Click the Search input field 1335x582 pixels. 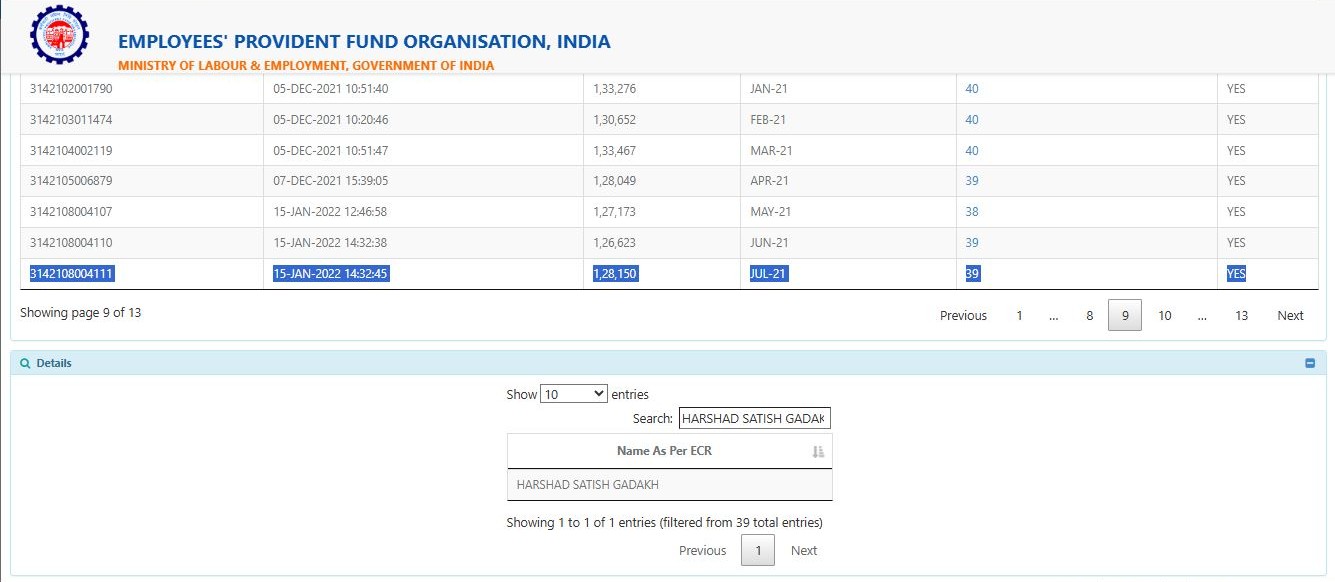[754, 419]
